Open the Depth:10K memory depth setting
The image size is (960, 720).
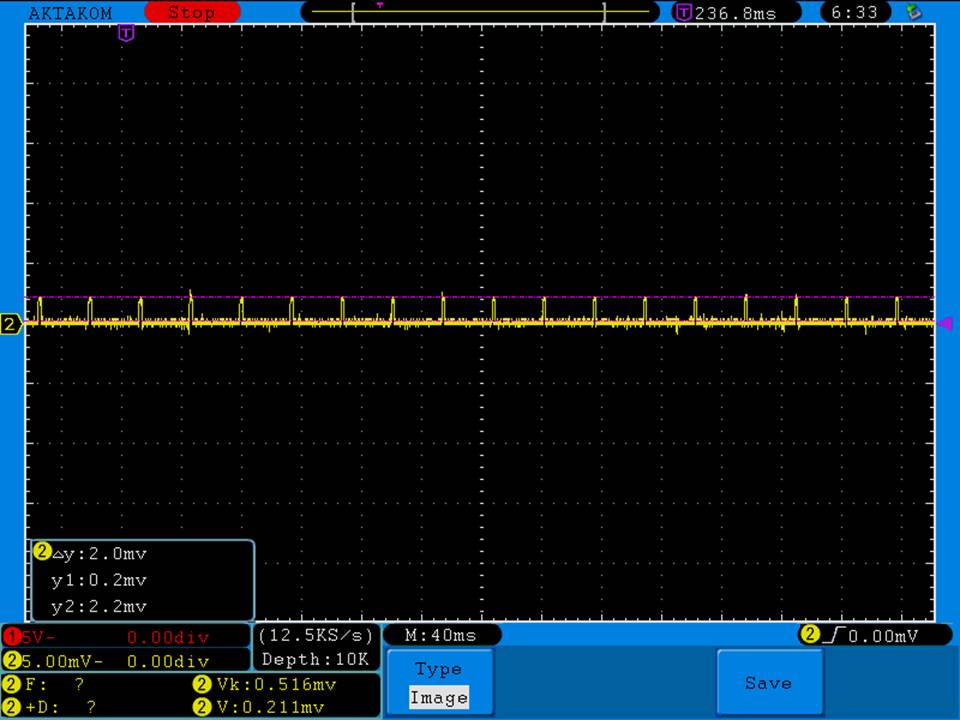pos(316,659)
